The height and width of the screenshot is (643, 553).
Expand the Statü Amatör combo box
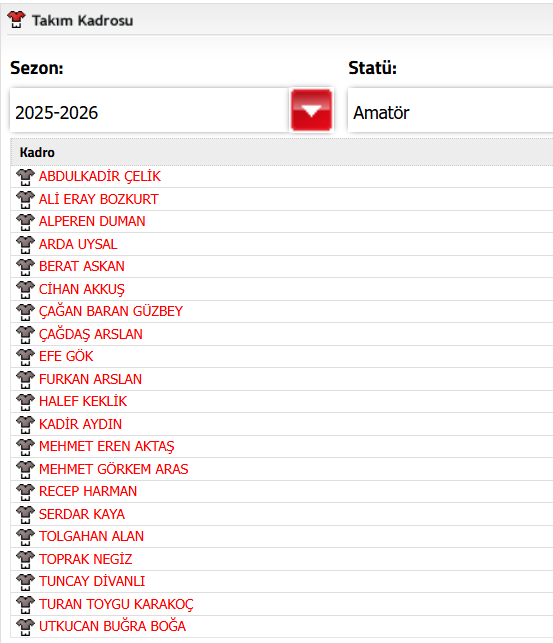click(x=450, y=110)
